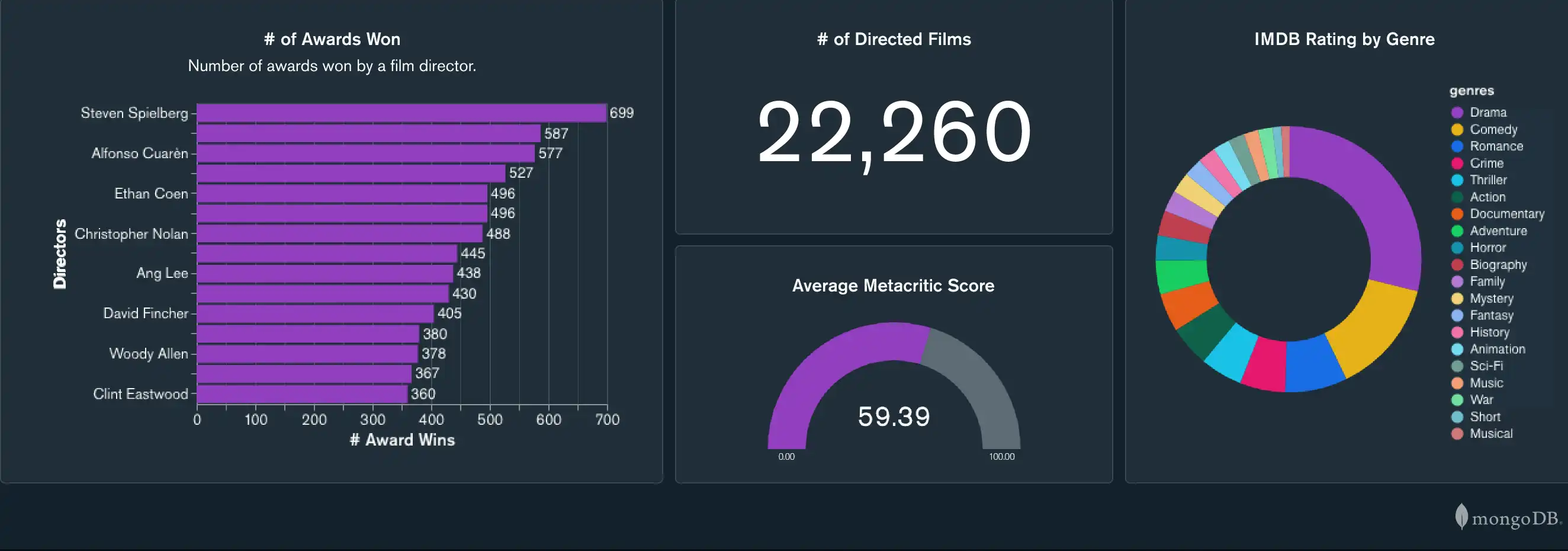
Task: Click the blue Romance legend dot
Action: [x=1457, y=147]
